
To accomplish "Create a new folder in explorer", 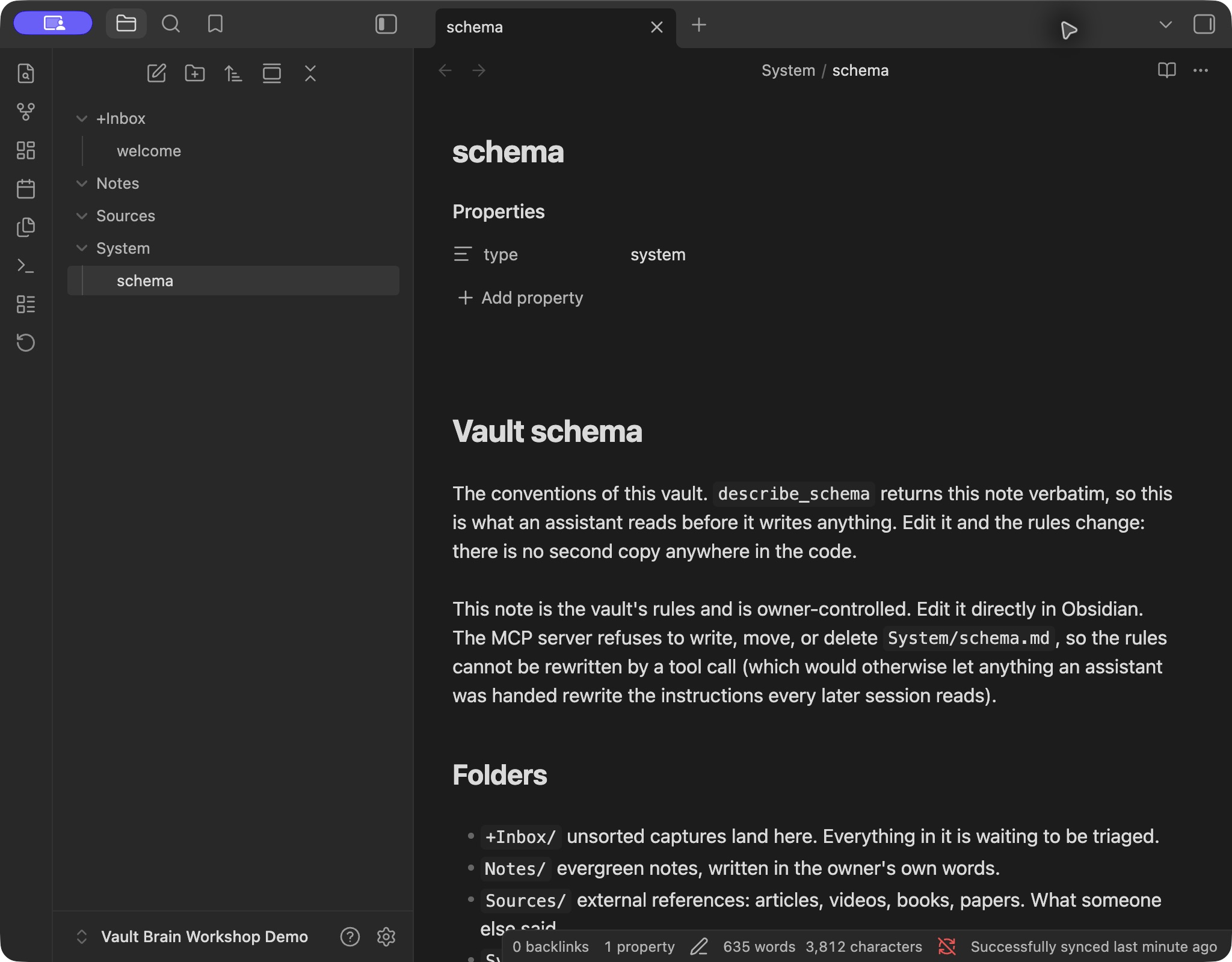I will point(195,73).
